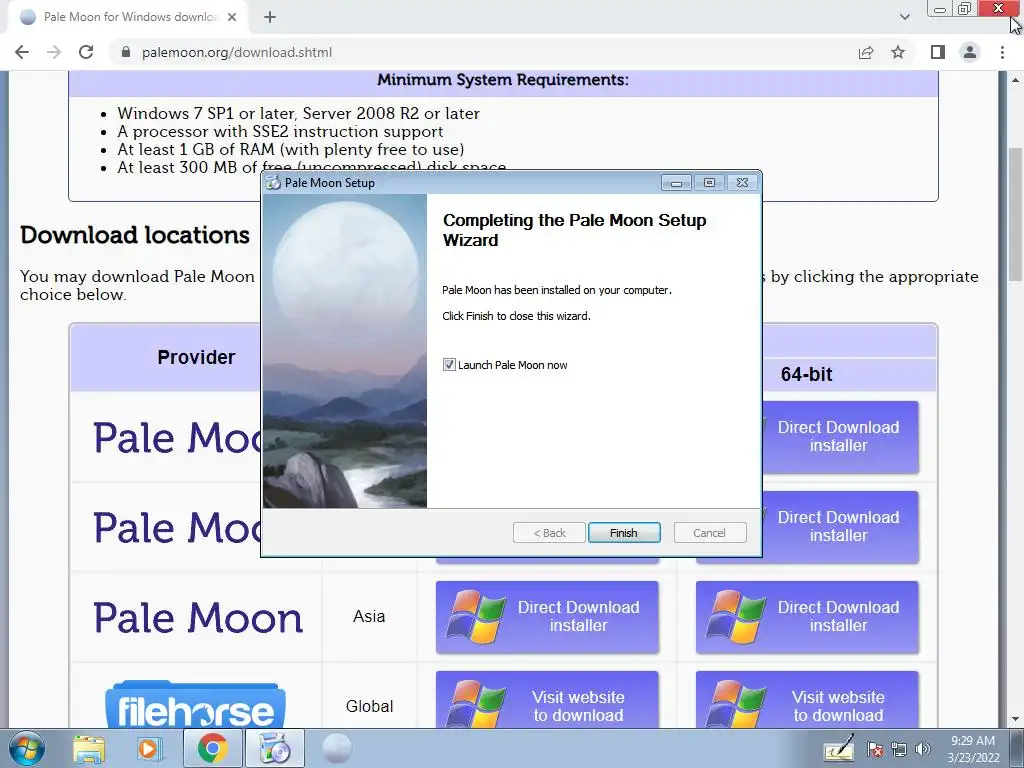Open a new Chrome tab
The height and width of the screenshot is (768, 1024).
[x=270, y=17]
